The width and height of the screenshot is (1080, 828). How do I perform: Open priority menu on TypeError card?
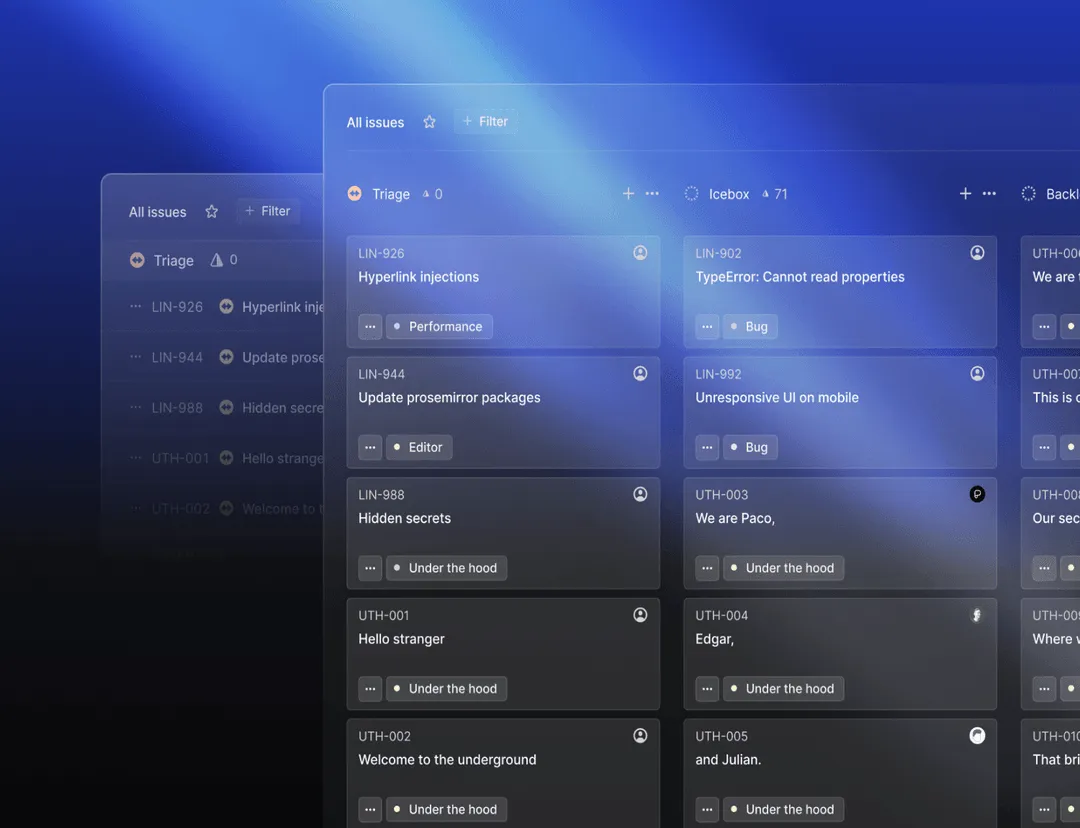[707, 327]
